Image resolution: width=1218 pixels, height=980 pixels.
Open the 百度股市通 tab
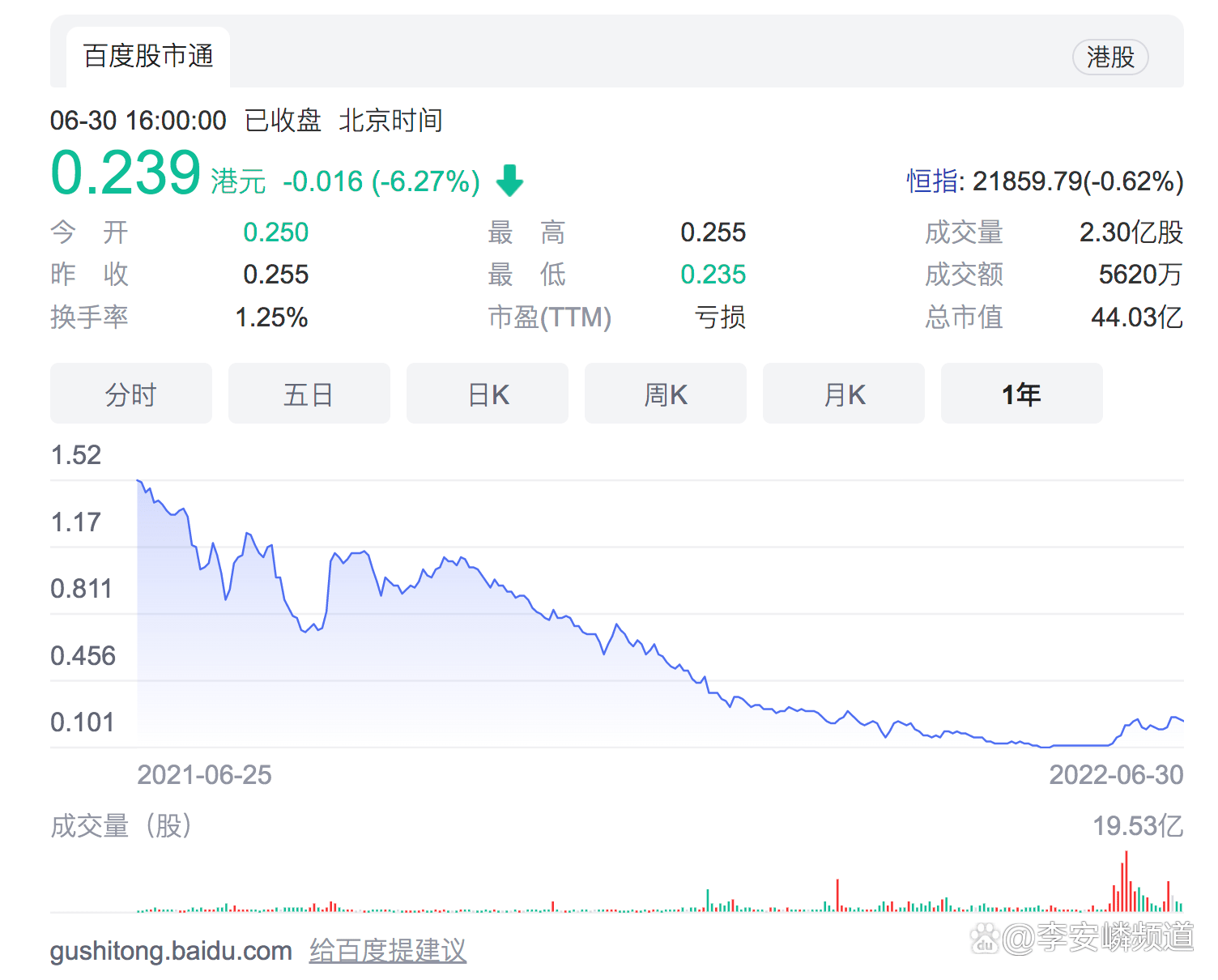click(x=148, y=57)
